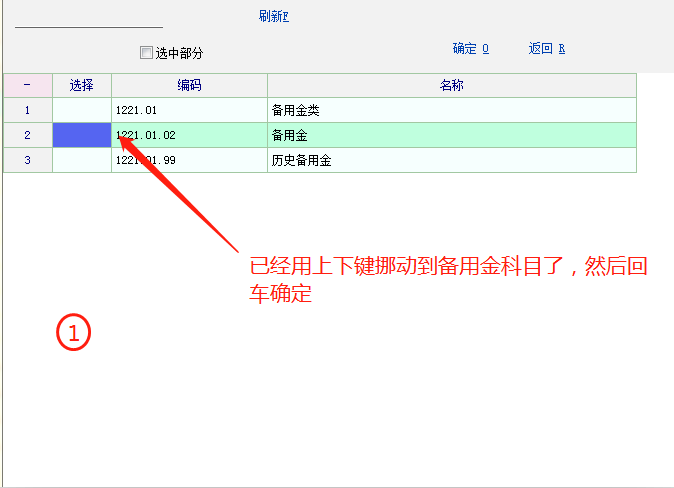The height and width of the screenshot is (488, 674).
Task: Select the 历史备用金 name cell
Action: click(x=451, y=160)
